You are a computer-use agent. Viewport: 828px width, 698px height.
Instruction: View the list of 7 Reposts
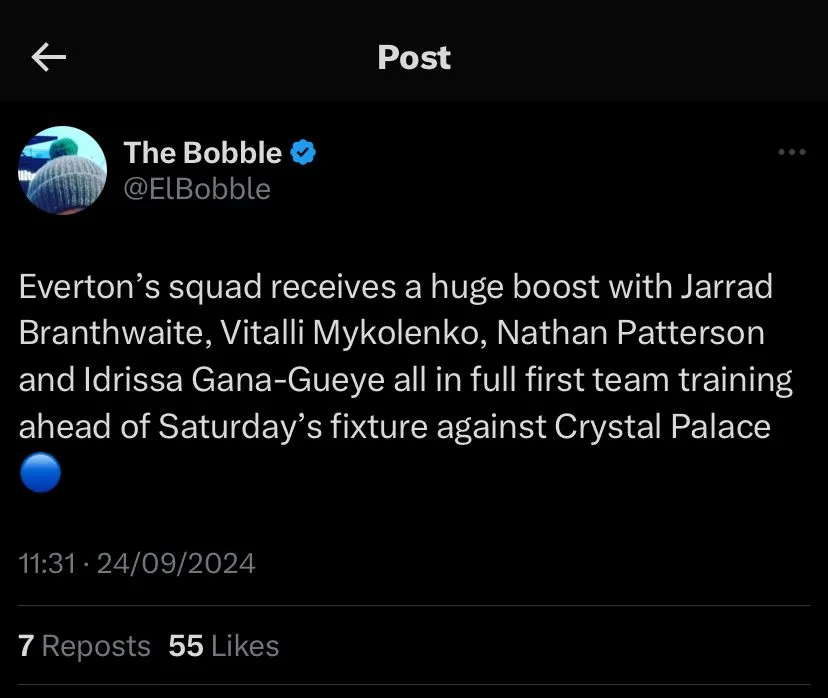(x=85, y=646)
